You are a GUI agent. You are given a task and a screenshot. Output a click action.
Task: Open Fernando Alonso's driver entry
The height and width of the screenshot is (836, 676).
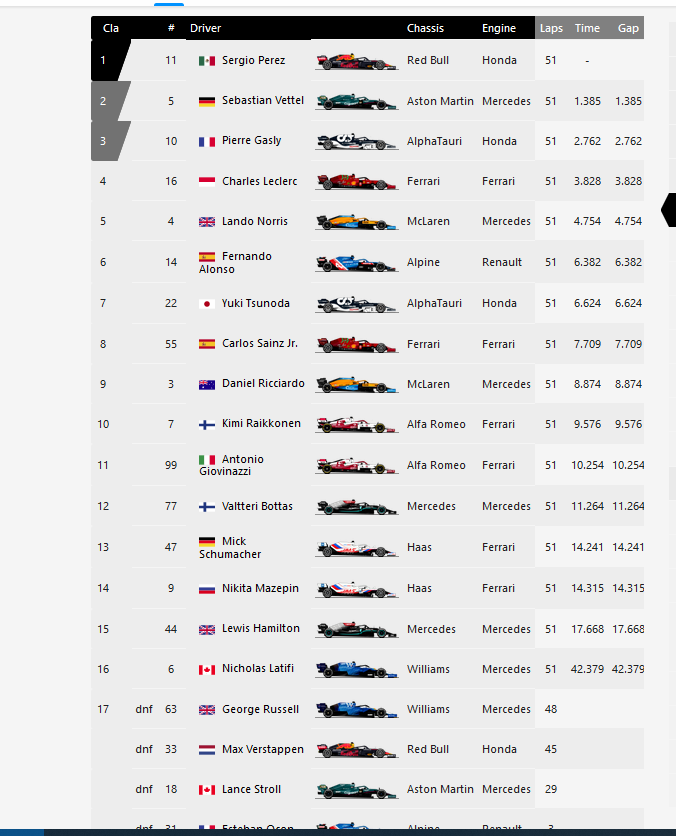click(x=250, y=262)
